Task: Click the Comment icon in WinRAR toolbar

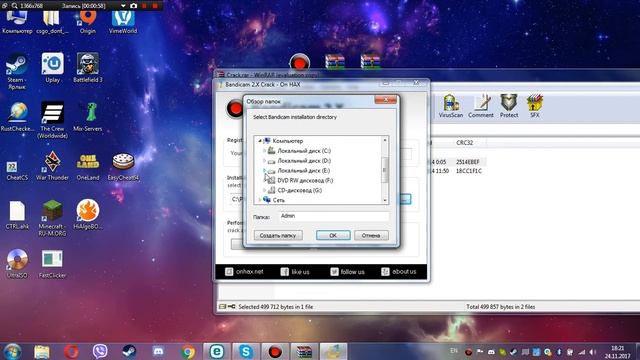Action: (x=481, y=106)
